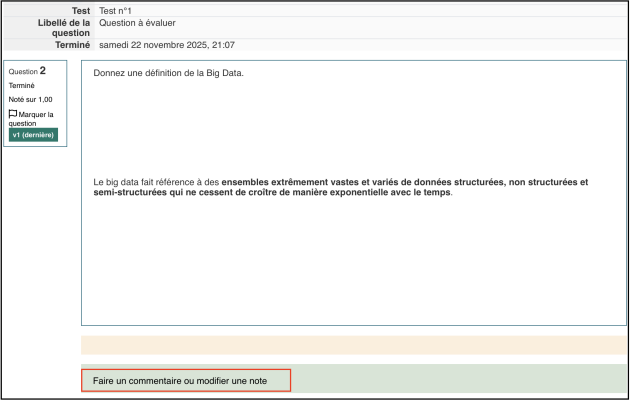Click the 'Test' header row label
Image resolution: width=630 pixels, height=400 pixels.
click(x=80, y=10)
